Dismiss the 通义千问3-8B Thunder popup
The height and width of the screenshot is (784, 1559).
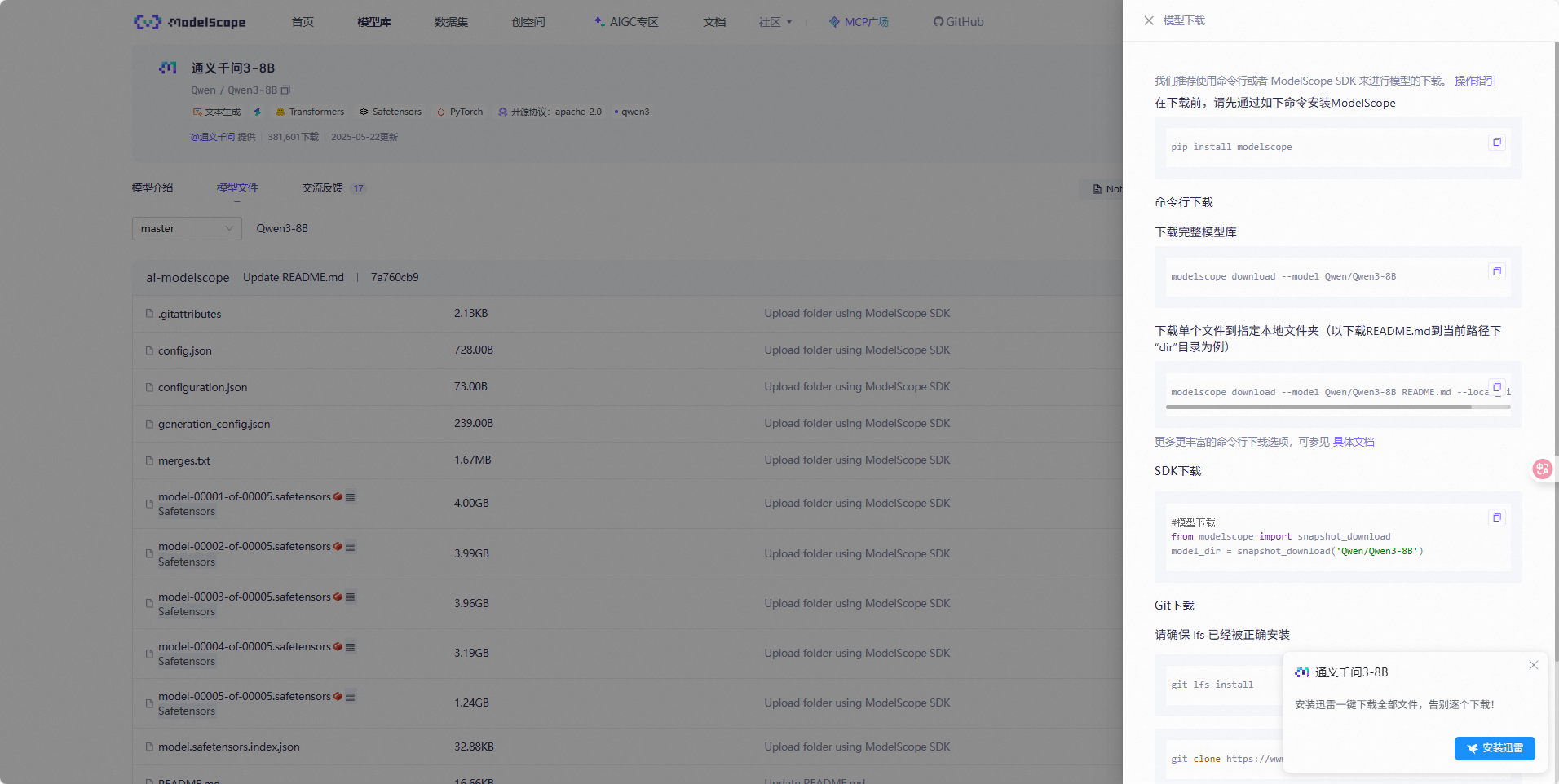coord(1534,665)
